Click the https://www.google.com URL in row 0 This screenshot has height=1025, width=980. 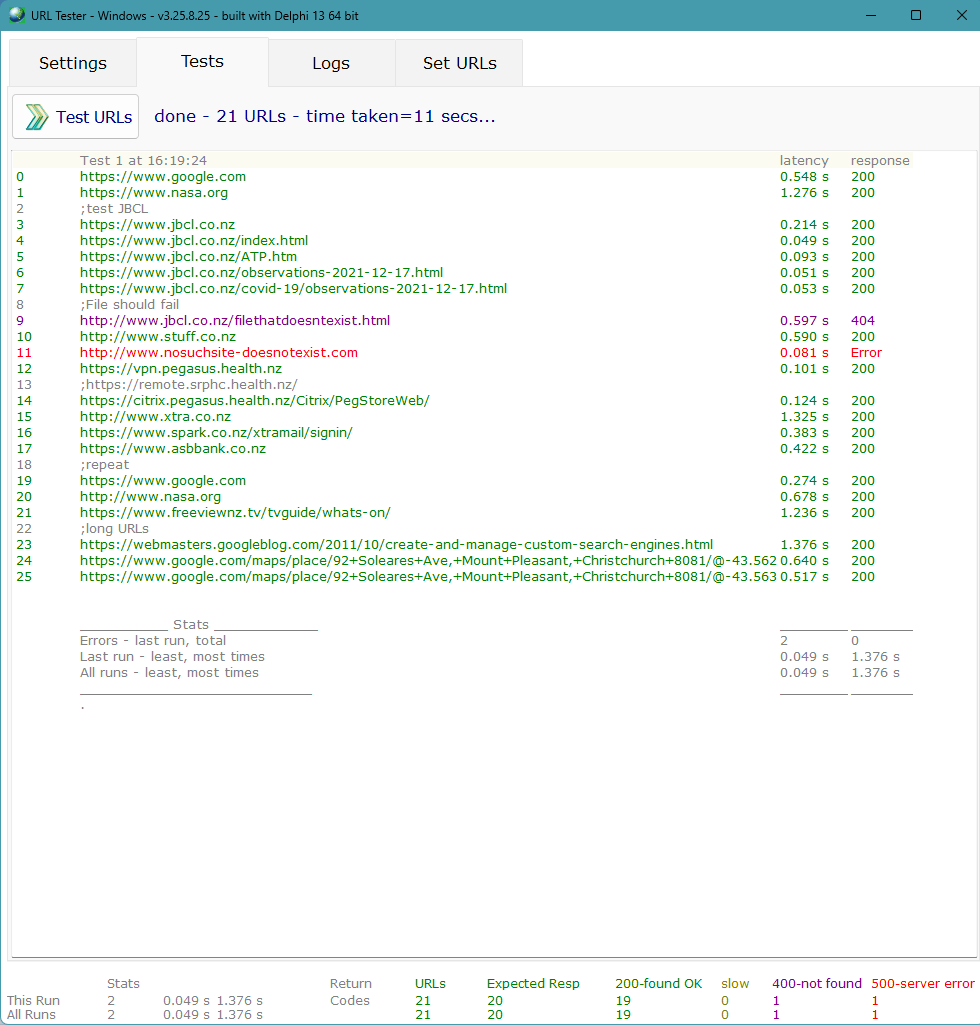(162, 176)
